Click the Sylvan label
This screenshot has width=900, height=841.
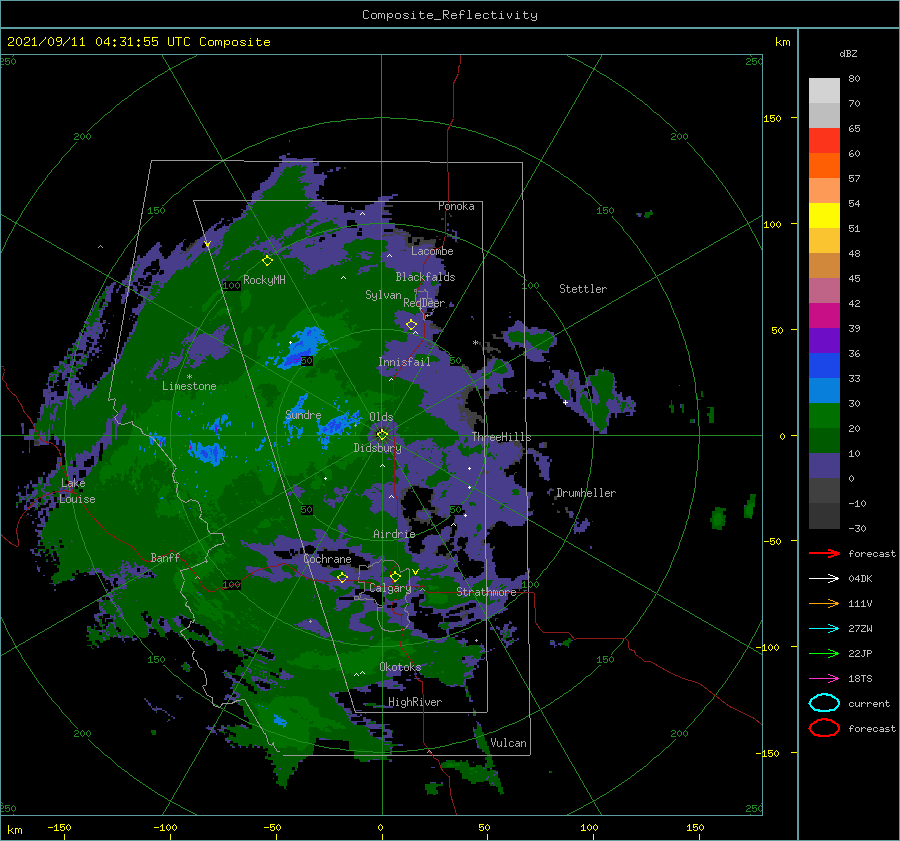(383, 295)
